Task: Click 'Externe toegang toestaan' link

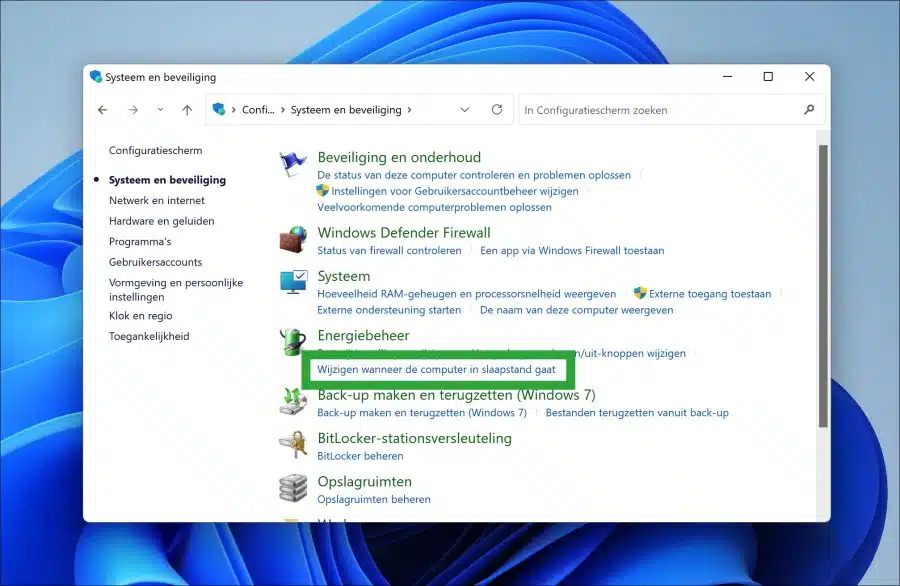Action: (x=710, y=294)
